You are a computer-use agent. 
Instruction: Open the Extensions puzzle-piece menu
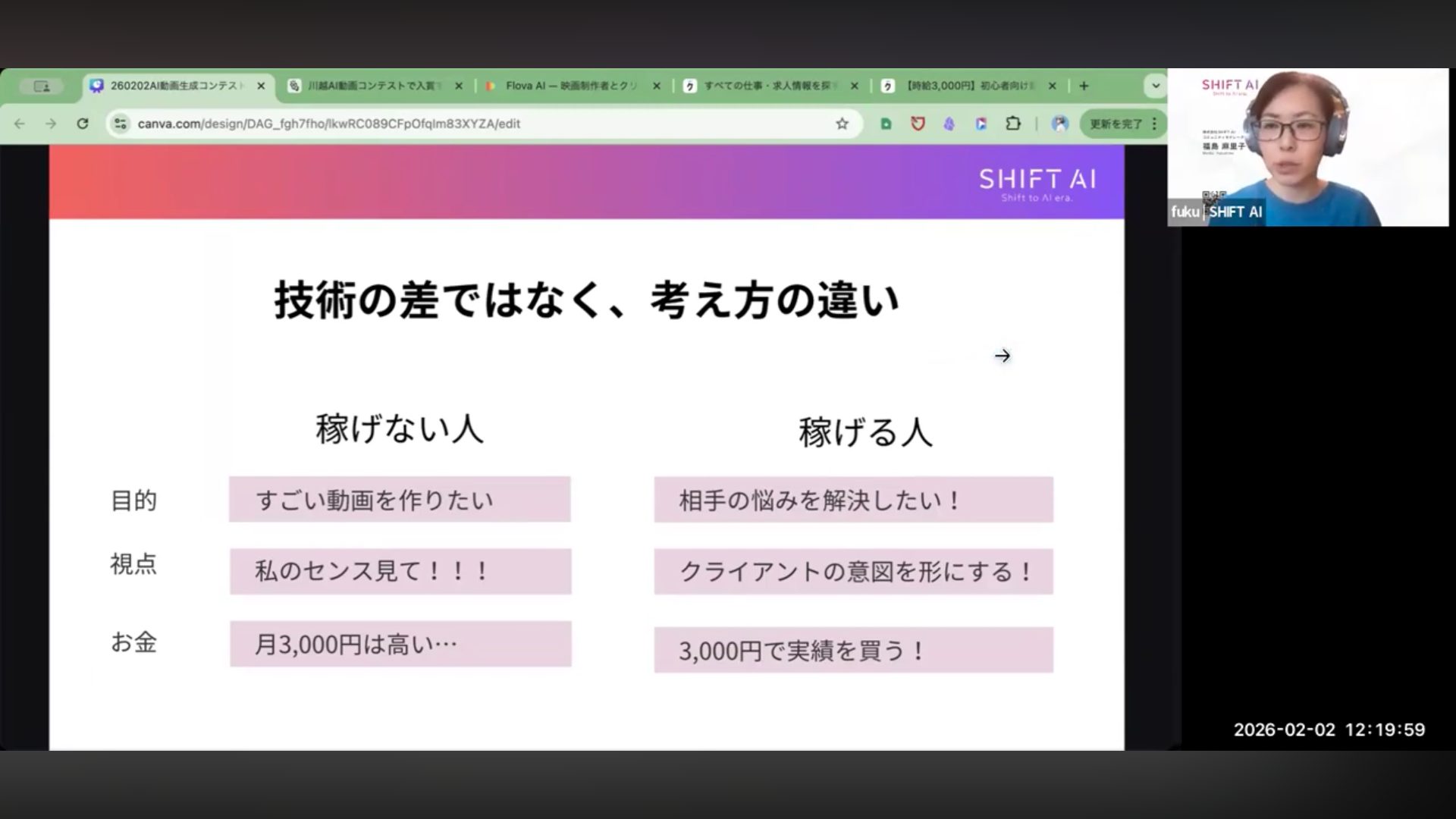(x=1013, y=124)
